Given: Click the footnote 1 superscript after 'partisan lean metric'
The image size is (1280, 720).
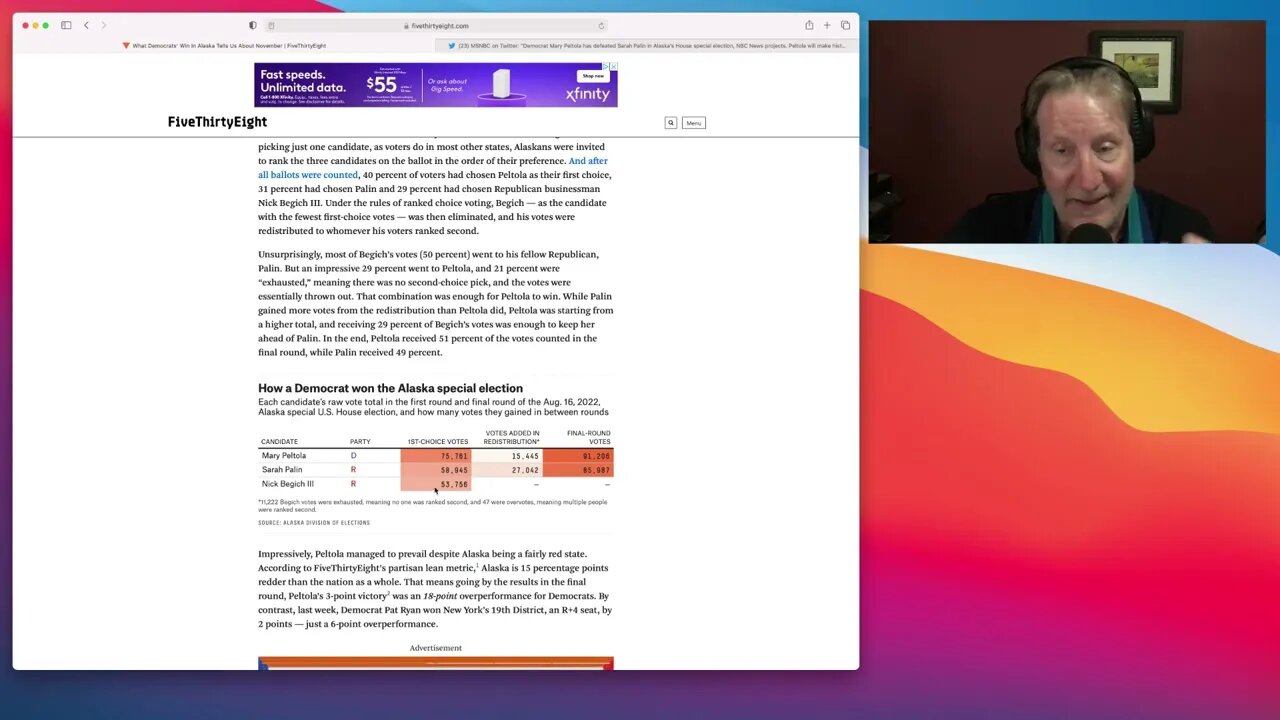Looking at the screenshot, I should (477, 565).
